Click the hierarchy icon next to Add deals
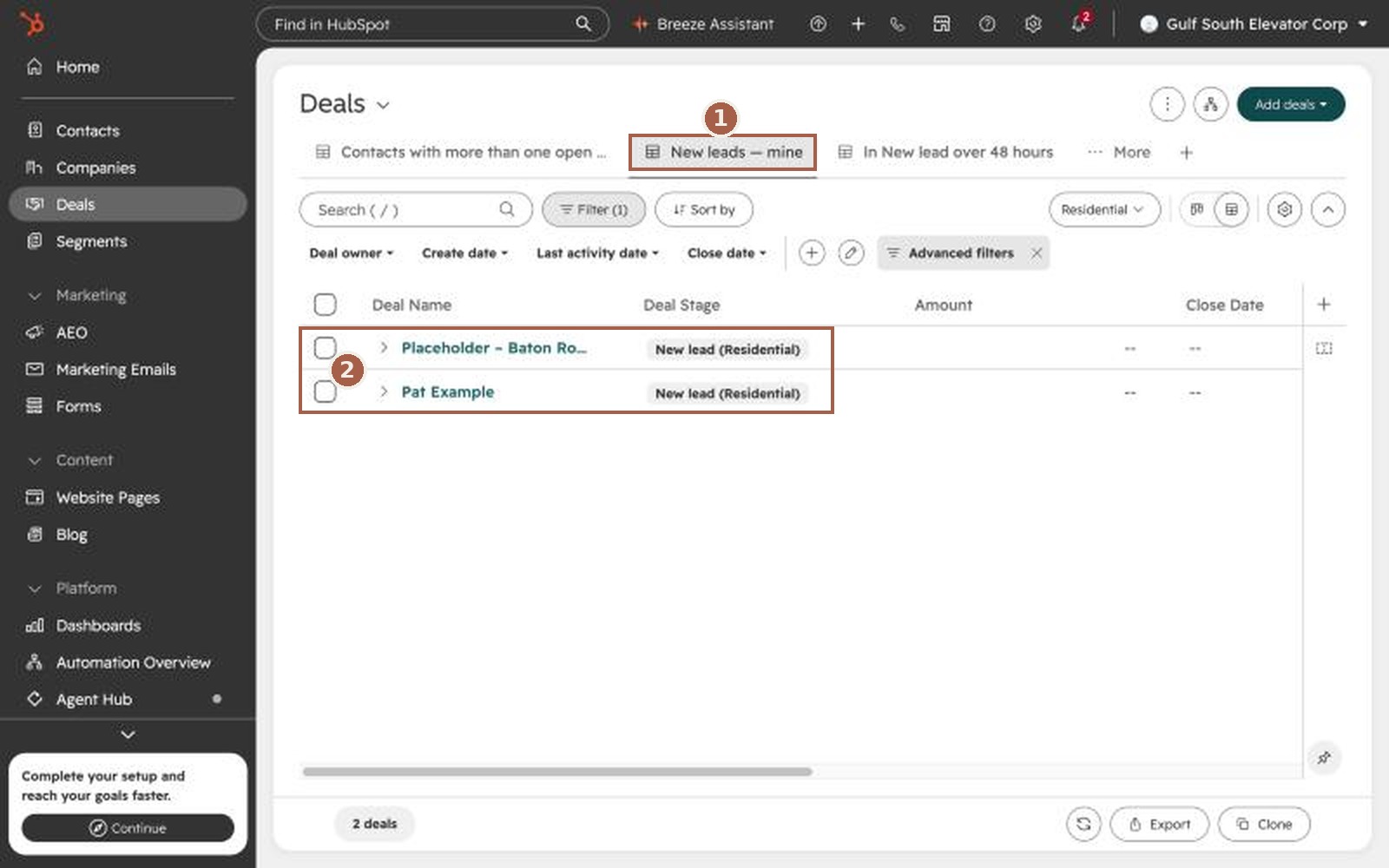Screen dimensions: 1389x868 click(1210, 105)
